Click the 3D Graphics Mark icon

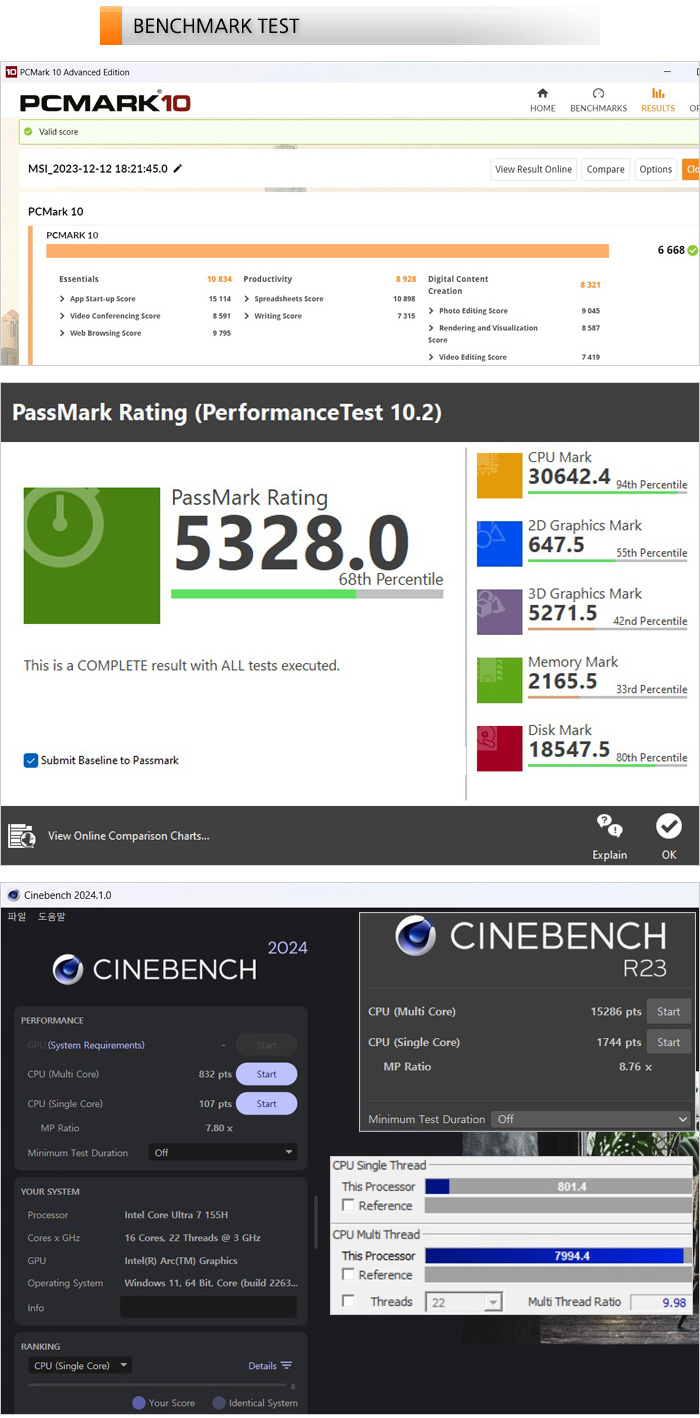coord(499,611)
